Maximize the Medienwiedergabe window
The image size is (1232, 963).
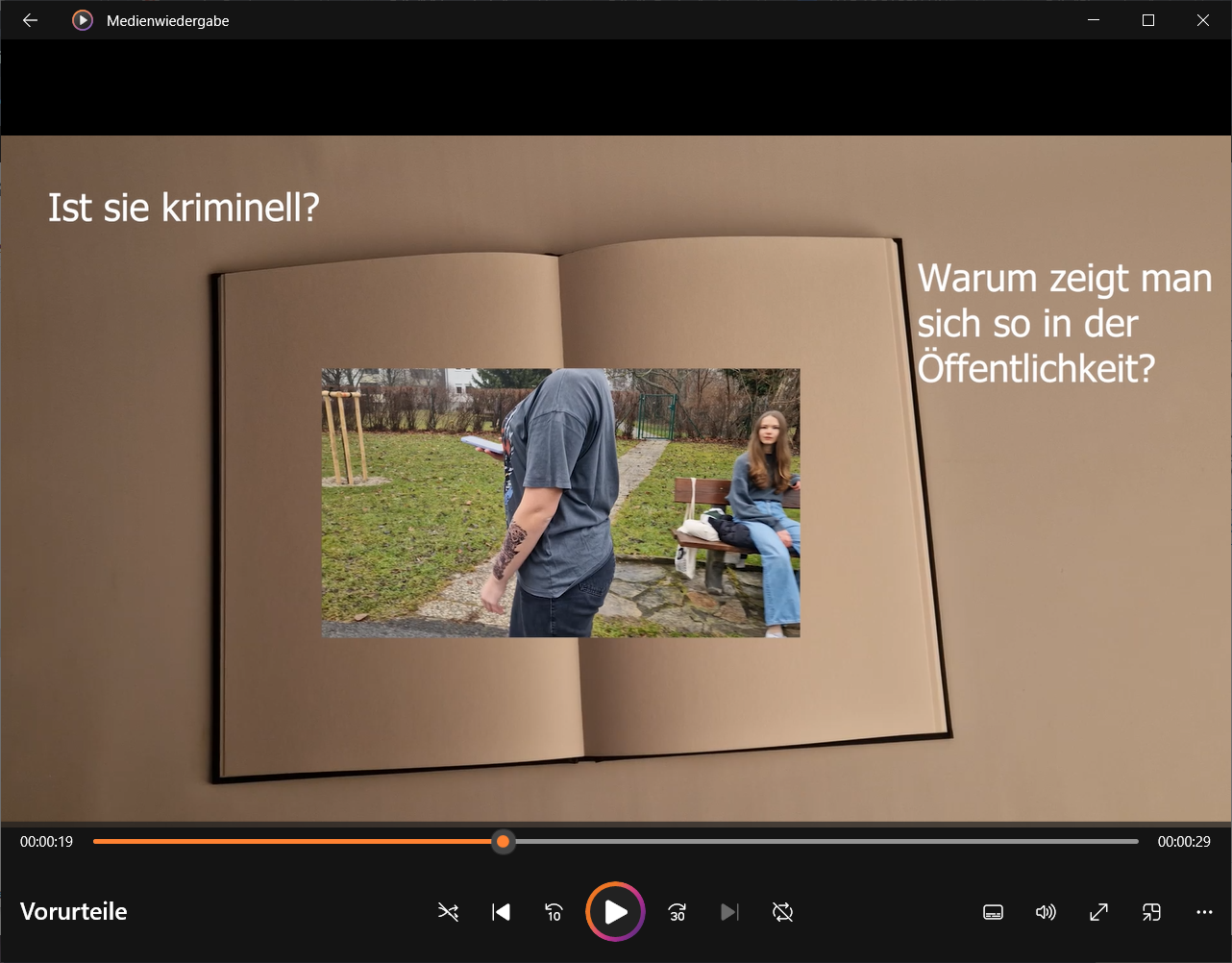point(1147,20)
